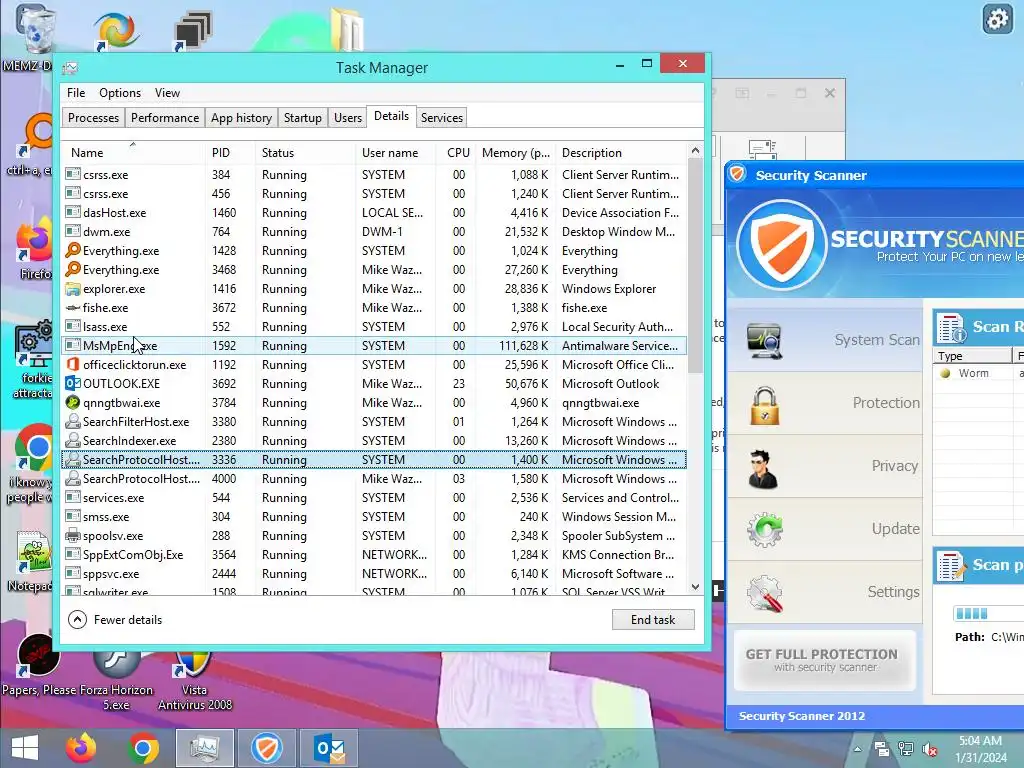This screenshot has height=768, width=1024.
Task: Sort by the Name column header
Action: 133,152
